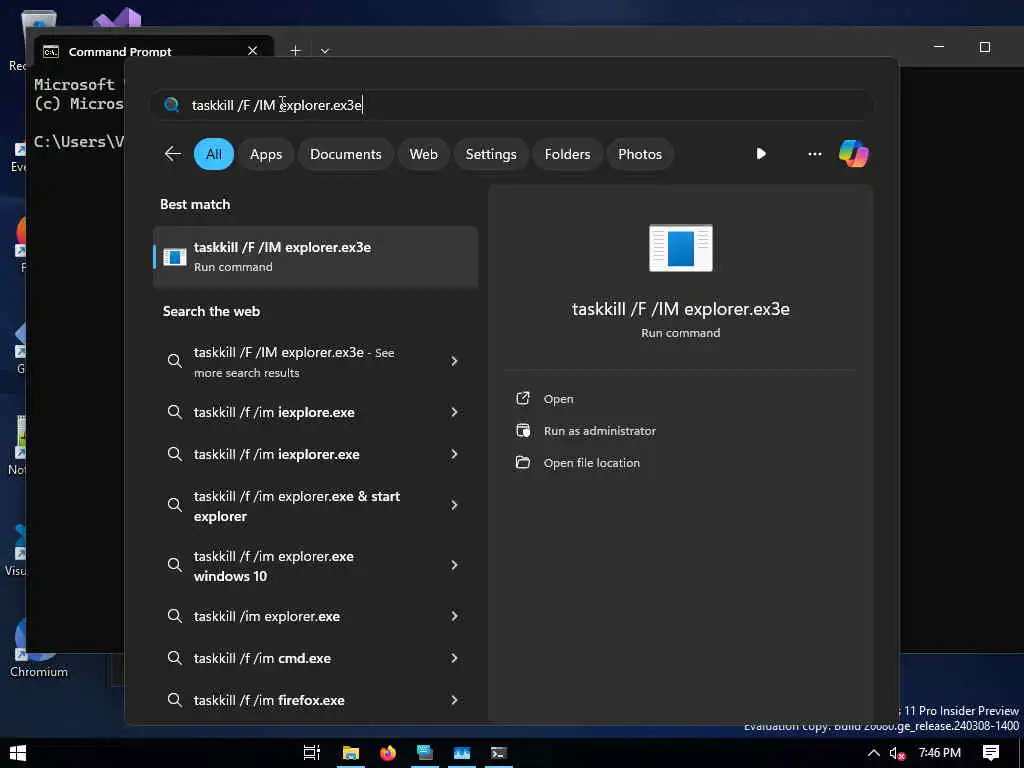Open File Explorer from the taskbar

(x=351, y=753)
